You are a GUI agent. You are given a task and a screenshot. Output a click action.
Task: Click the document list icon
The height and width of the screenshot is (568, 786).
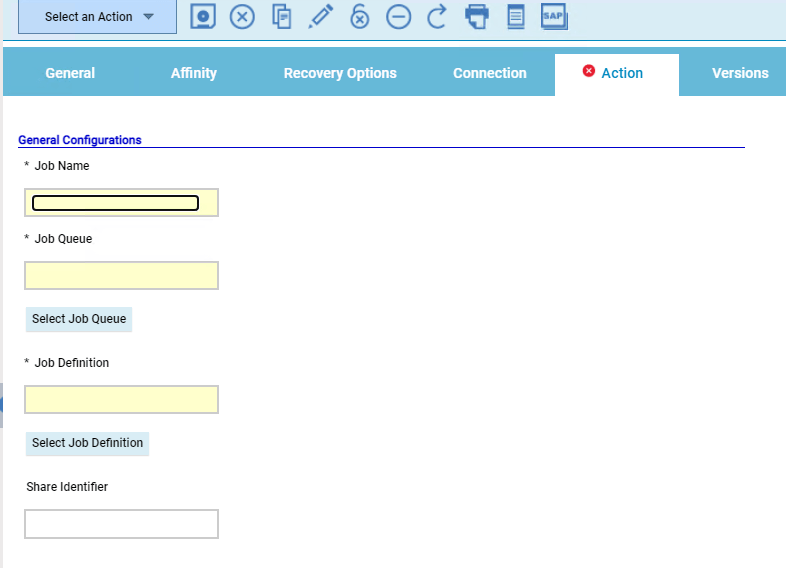click(516, 16)
